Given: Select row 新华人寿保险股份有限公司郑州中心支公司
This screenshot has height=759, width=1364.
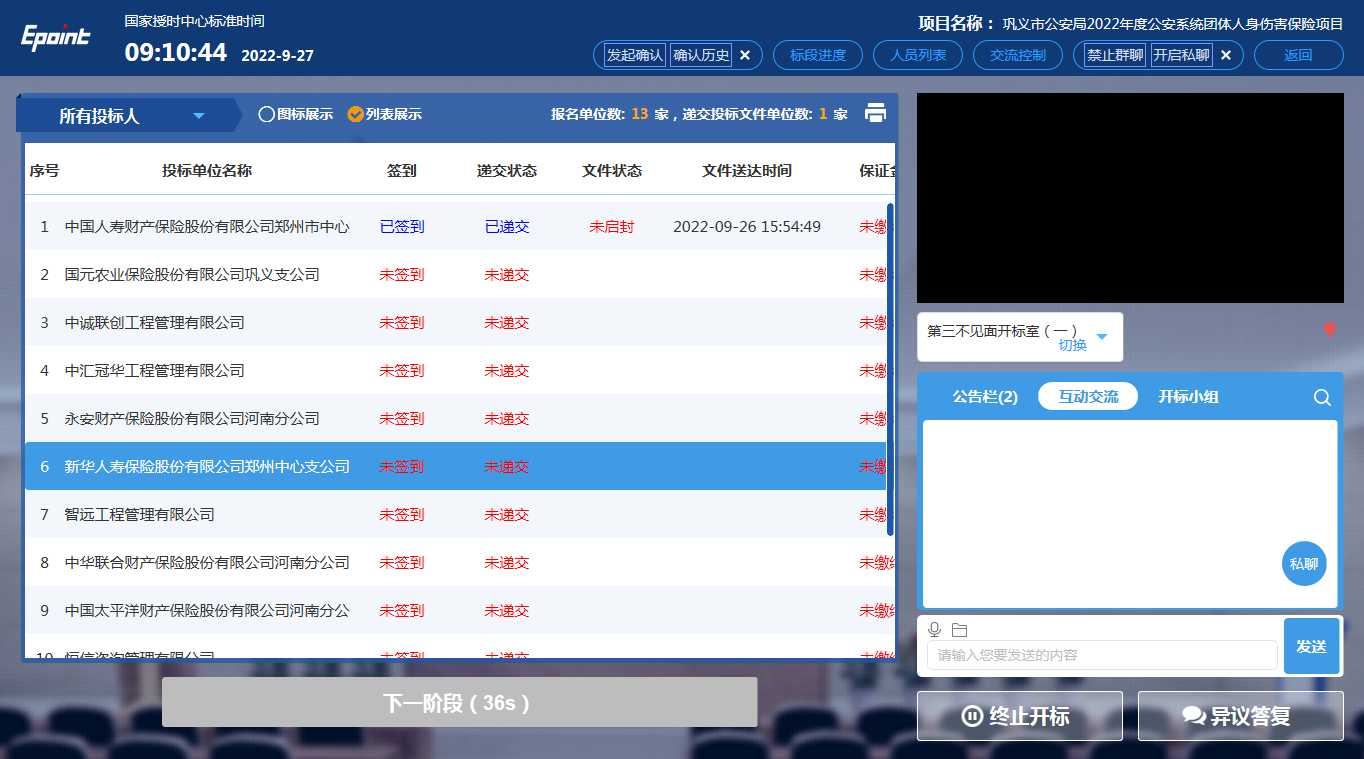Looking at the screenshot, I should [x=456, y=467].
